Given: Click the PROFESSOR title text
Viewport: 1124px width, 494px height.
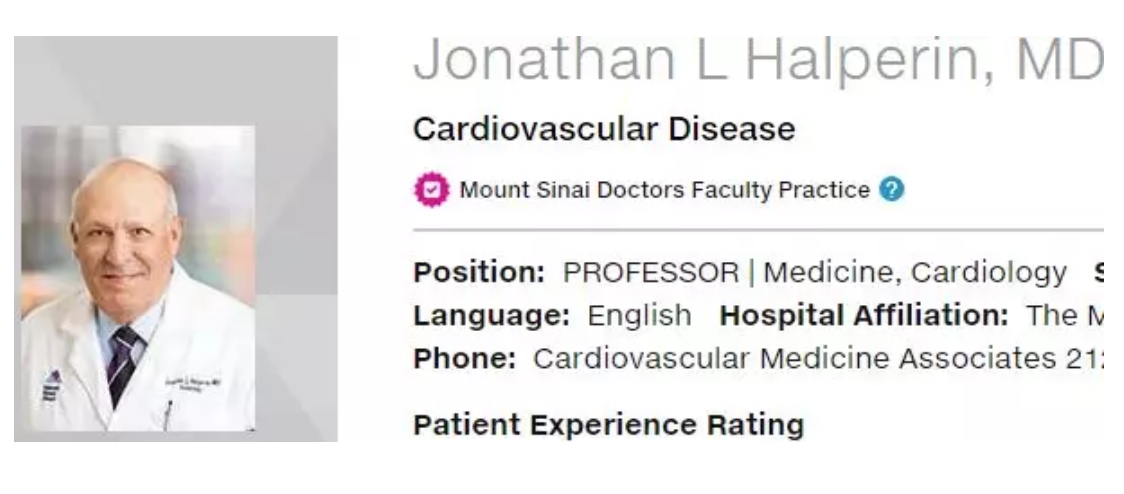Looking at the screenshot, I should tap(651, 272).
